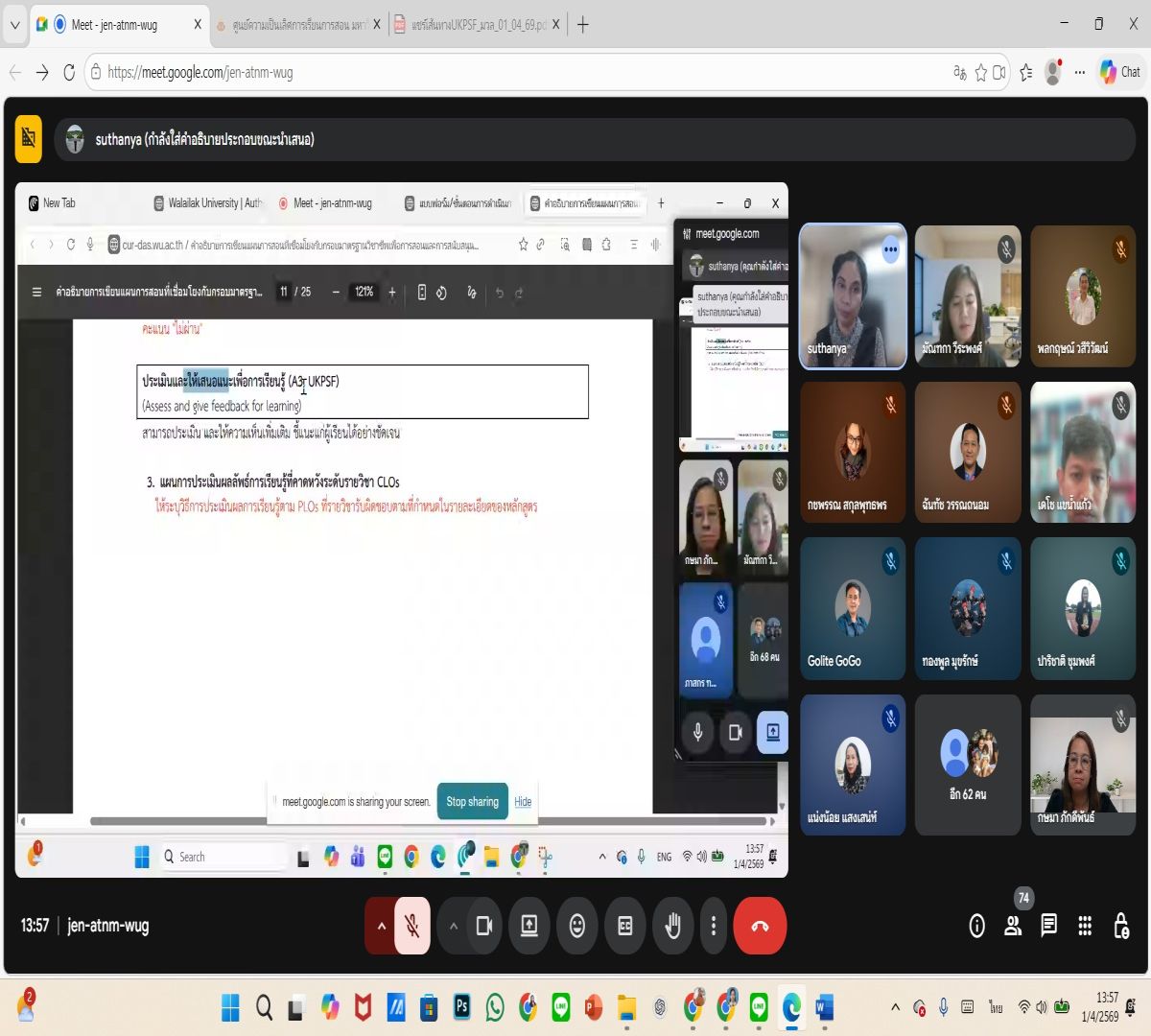The width and height of the screenshot is (1151, 1036).
Task: Click the Meet address bar URL
Action: pyautogui.click(x=200, y=72)
